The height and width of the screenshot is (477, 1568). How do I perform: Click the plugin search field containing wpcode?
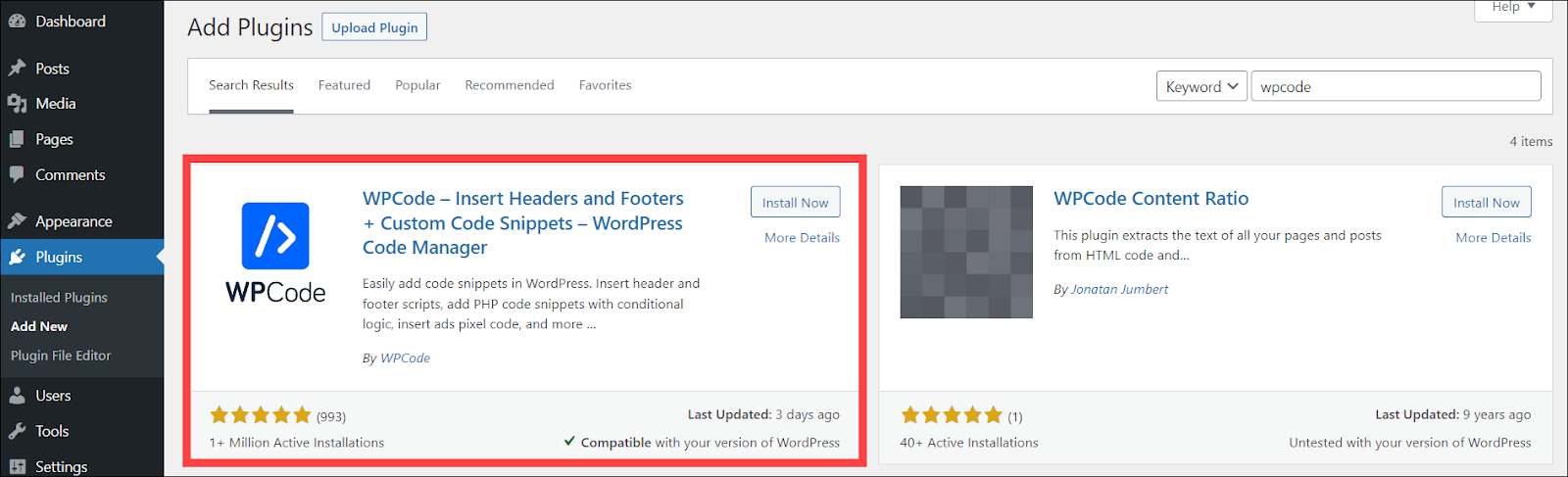pos(1396,86)
